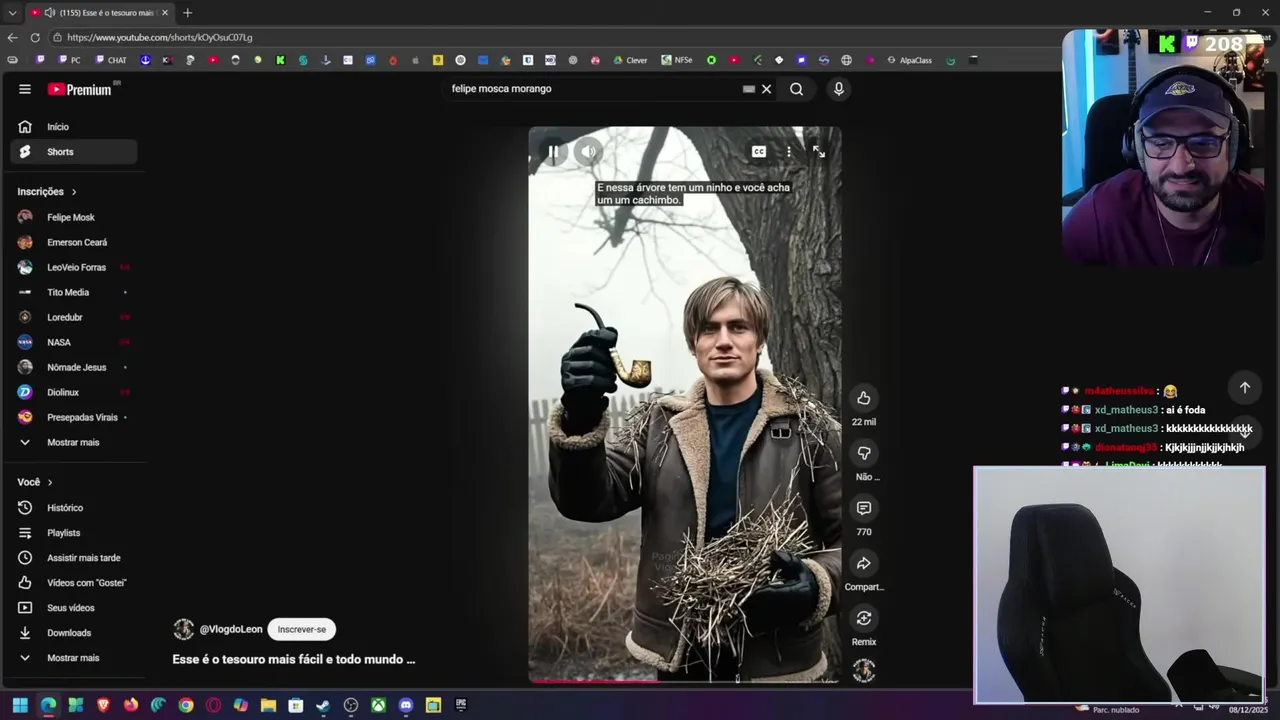Open Felipe Mosk subscription
Image resolution: width=1280 pixels, height=720 pixels.
tap(74, 217)
